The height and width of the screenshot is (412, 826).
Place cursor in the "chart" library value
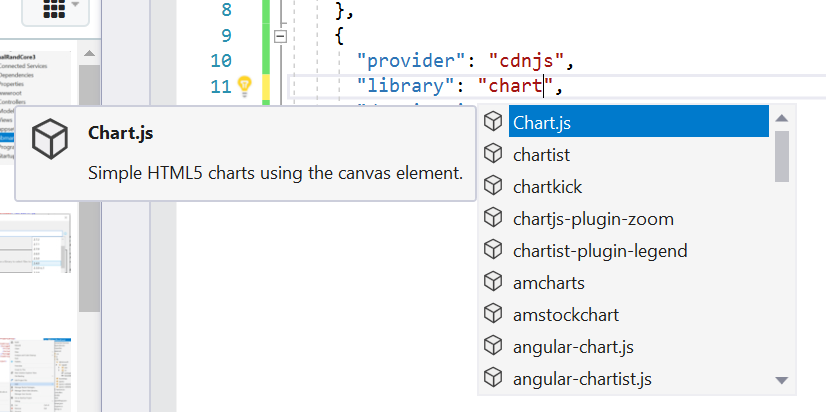516,86
